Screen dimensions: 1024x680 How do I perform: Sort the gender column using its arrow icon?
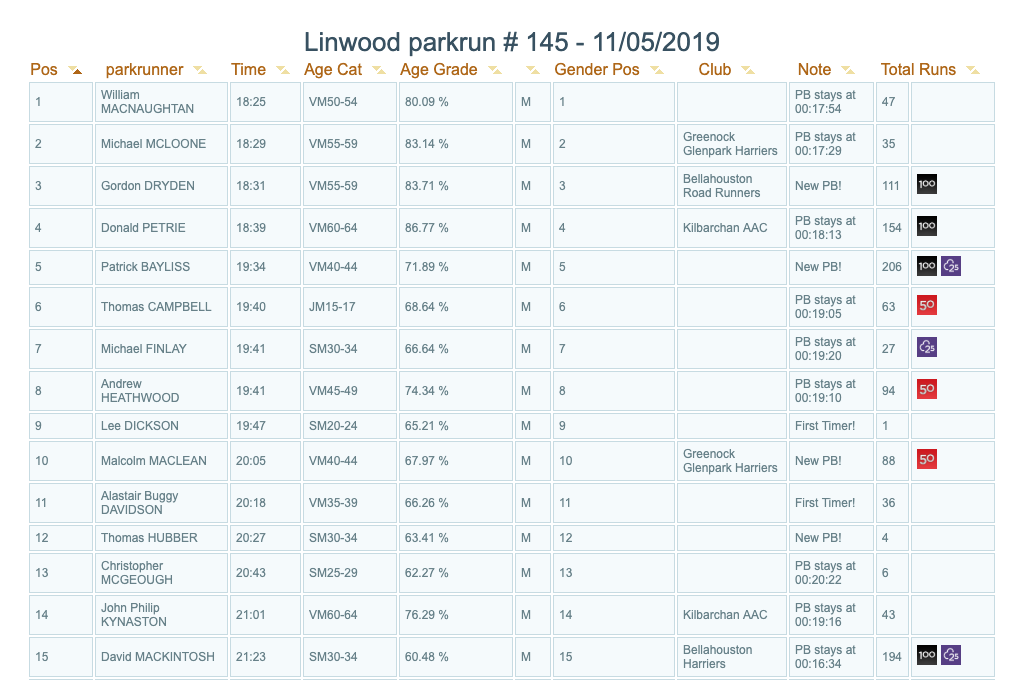(x=533, y=71)
